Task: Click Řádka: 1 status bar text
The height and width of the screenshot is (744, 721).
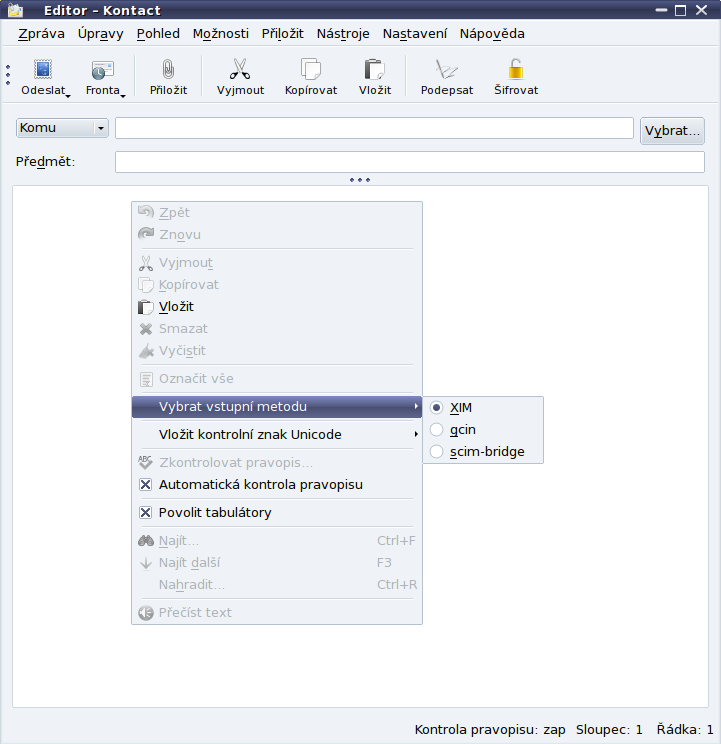Action: 685,729
